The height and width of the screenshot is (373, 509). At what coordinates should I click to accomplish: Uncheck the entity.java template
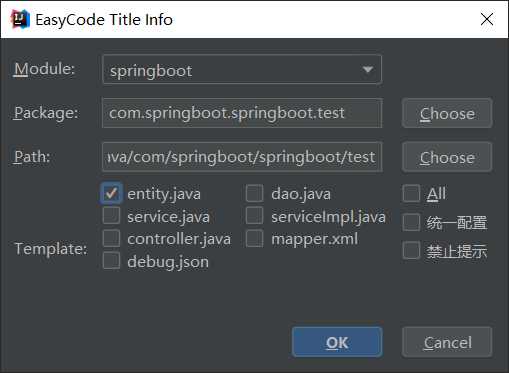pos(111,193)
